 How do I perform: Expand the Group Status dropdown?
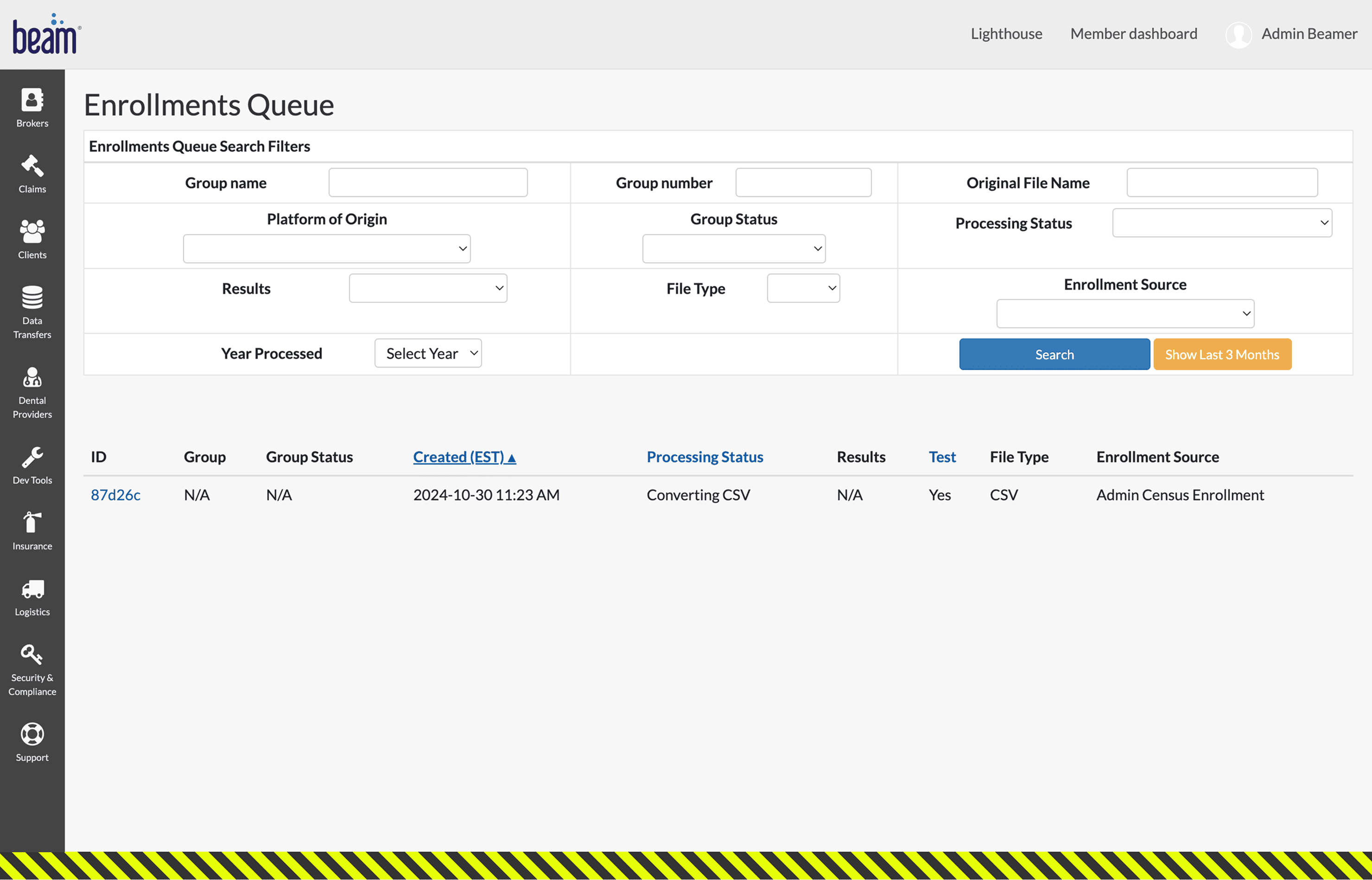pyautogui.click(x=733, y=248)
